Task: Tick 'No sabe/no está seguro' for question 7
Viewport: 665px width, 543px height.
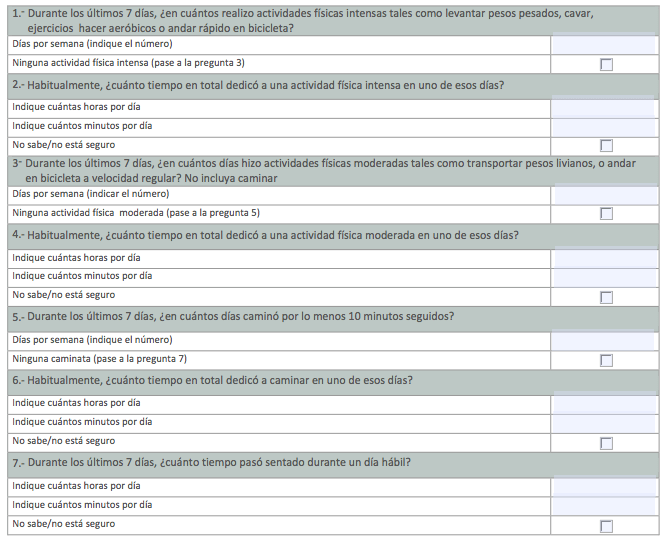Action: (606, 526)
